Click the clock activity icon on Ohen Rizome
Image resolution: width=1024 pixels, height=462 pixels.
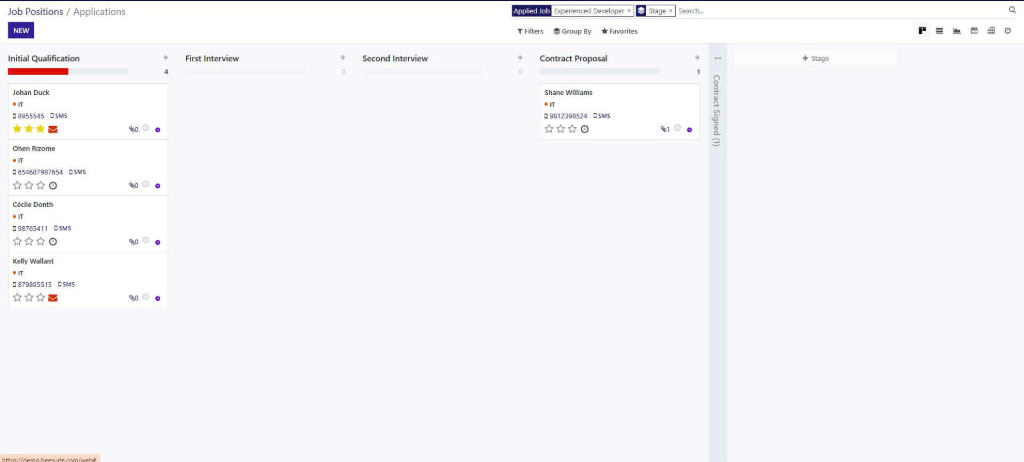(53, 185)
